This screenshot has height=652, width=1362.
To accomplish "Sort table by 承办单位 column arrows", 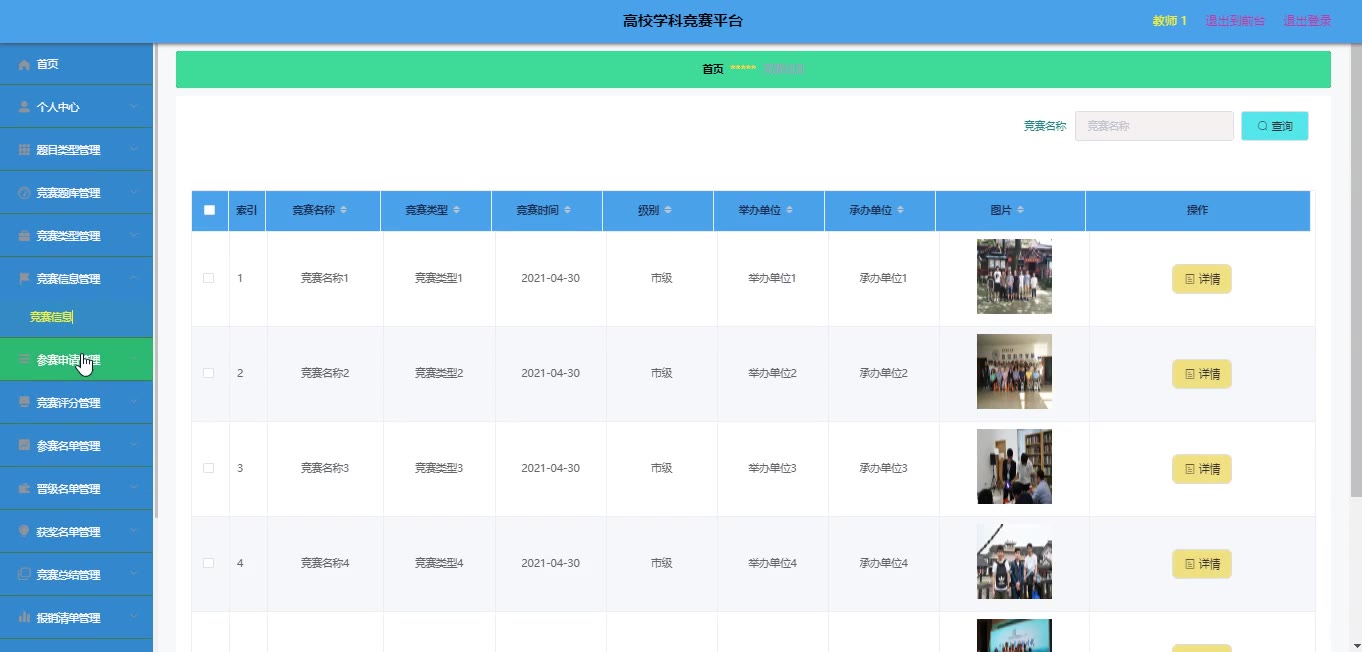I will [x=901, y=210].
